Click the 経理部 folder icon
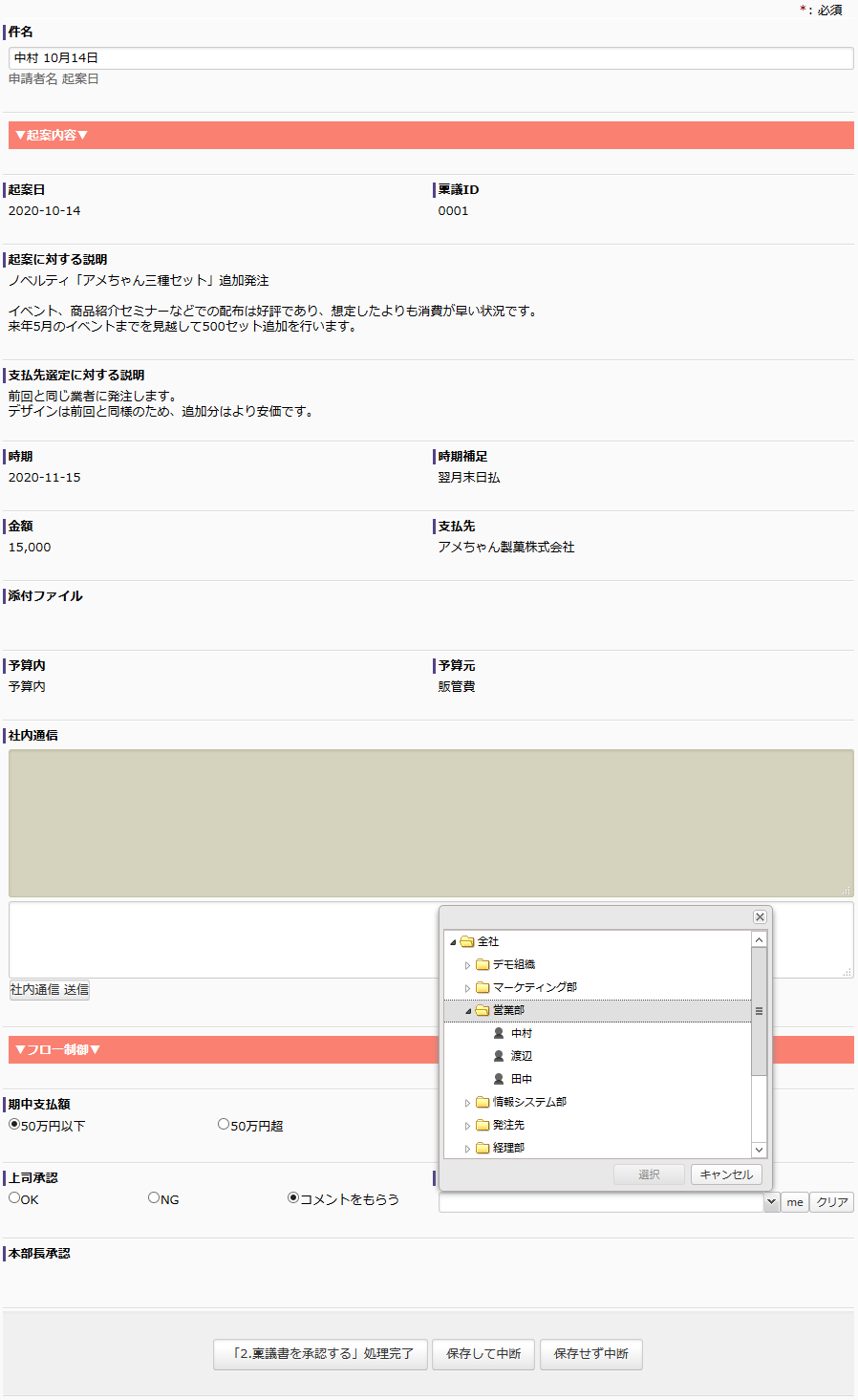 pos(483,1148)
